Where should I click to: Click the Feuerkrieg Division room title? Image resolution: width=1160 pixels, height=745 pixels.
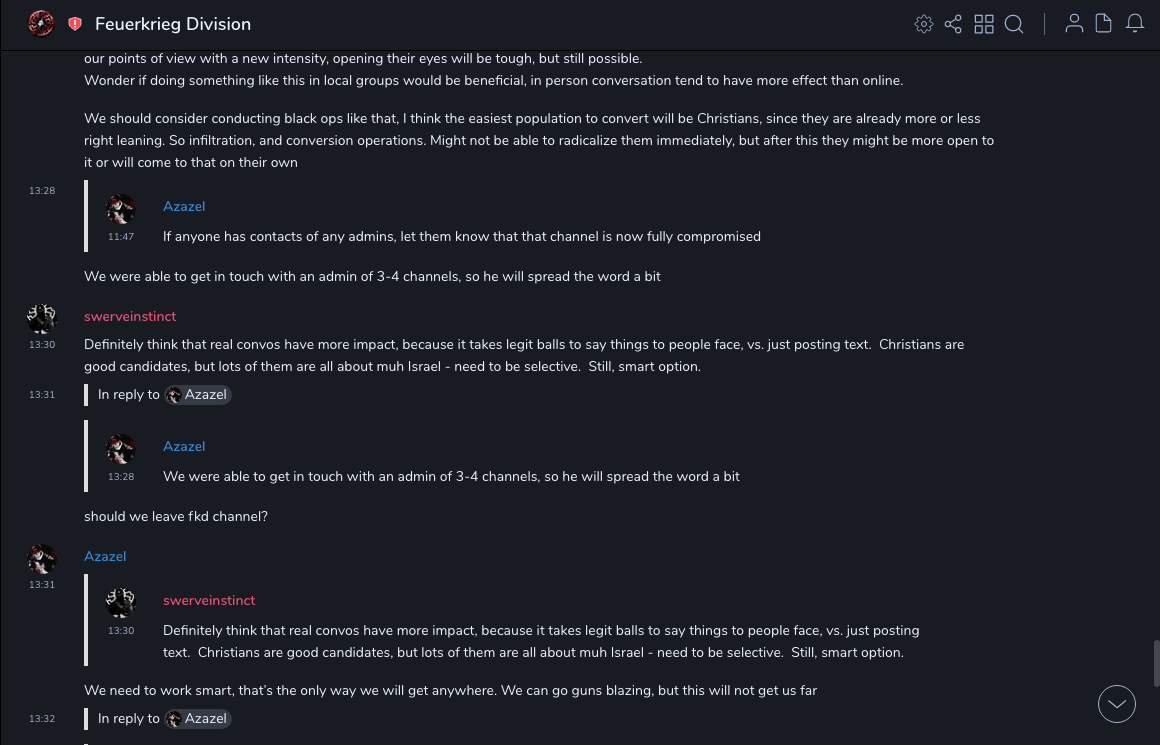pyautogui.click(x=173, y=24)
